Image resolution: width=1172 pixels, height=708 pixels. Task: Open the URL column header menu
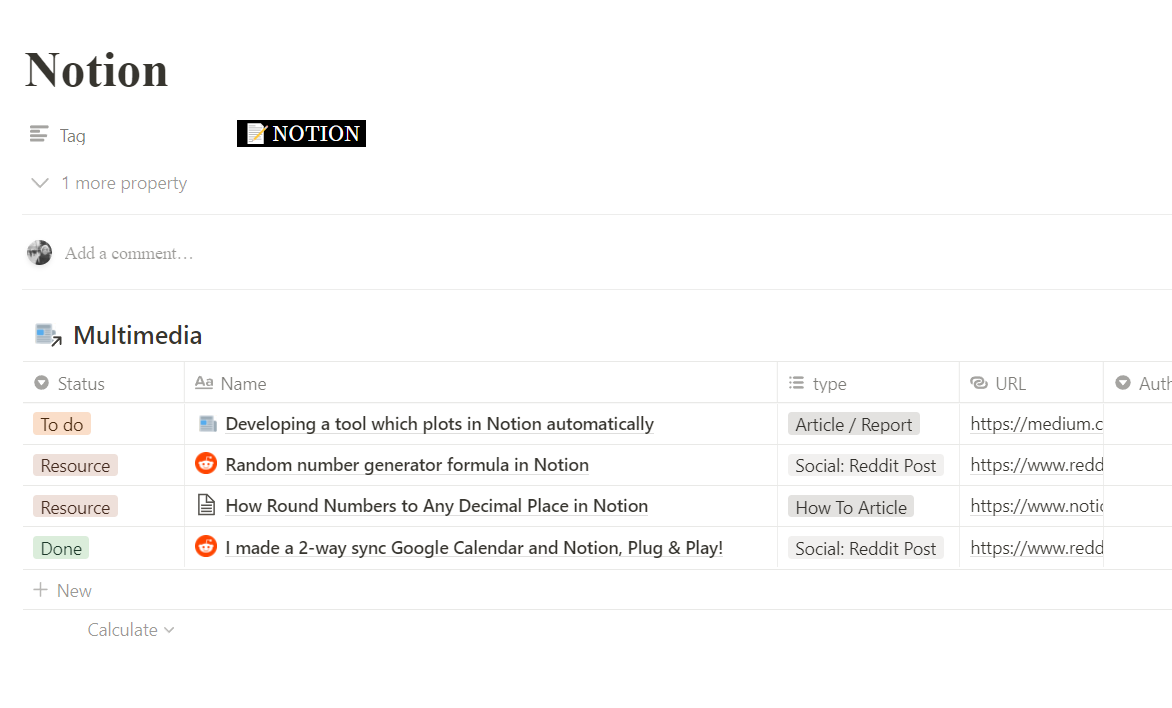[x=1031, y=383]
